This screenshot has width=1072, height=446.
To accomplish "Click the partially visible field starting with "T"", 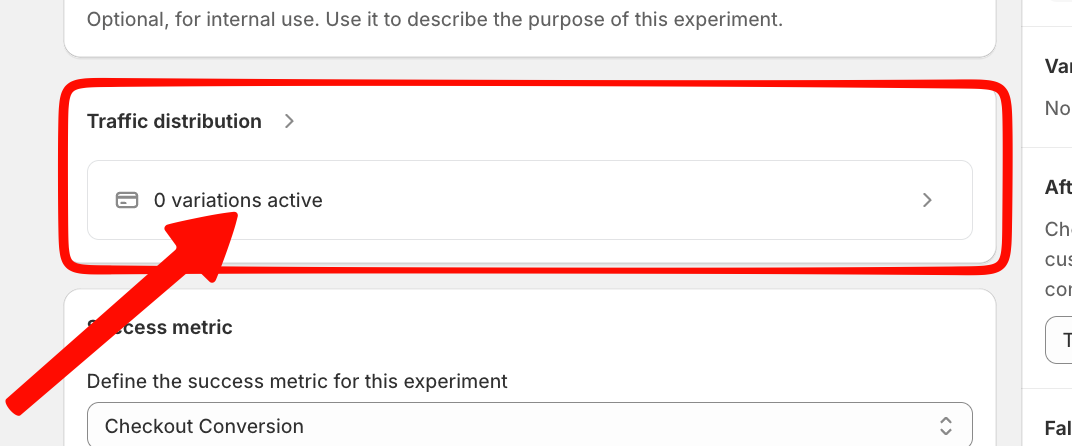I will 1060,341.
